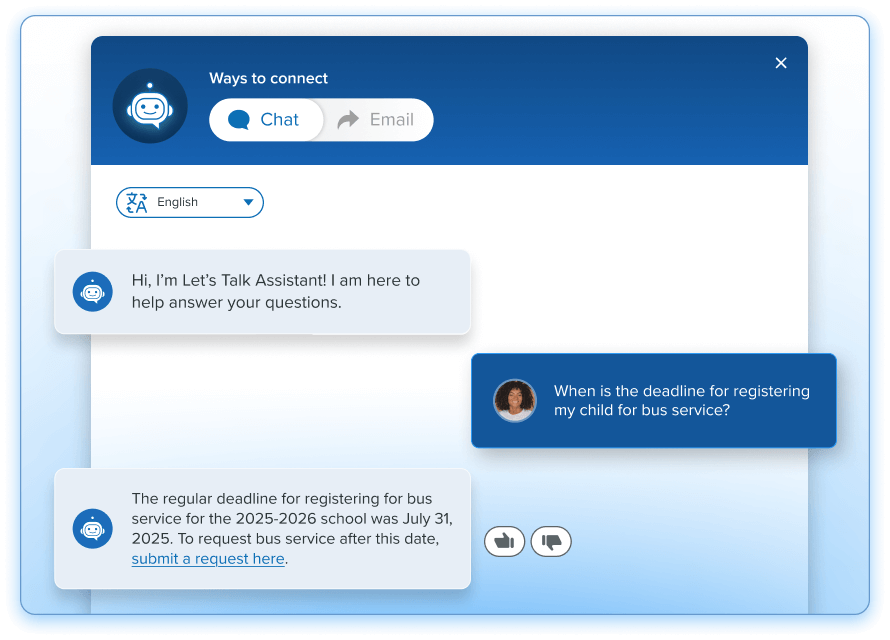Expand the language dropdown arrow
Viewport: 890px width, 640px height.
click(x=248, y=202)
